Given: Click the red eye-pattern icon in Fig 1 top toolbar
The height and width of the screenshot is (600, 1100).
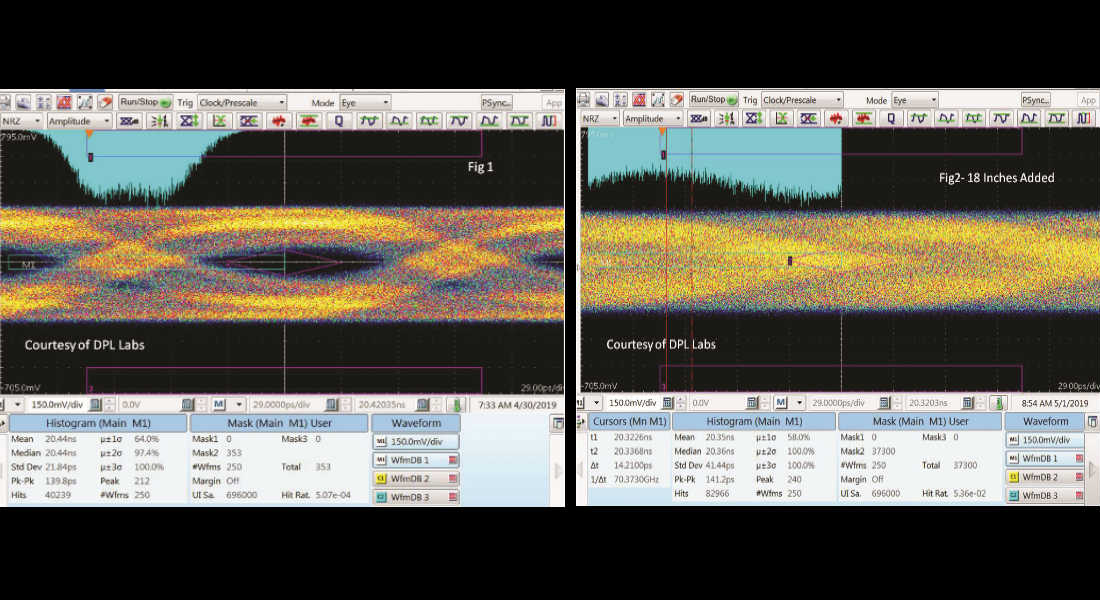Looking at the screenshot, I should pyautogui.click(x=65, y=102).
